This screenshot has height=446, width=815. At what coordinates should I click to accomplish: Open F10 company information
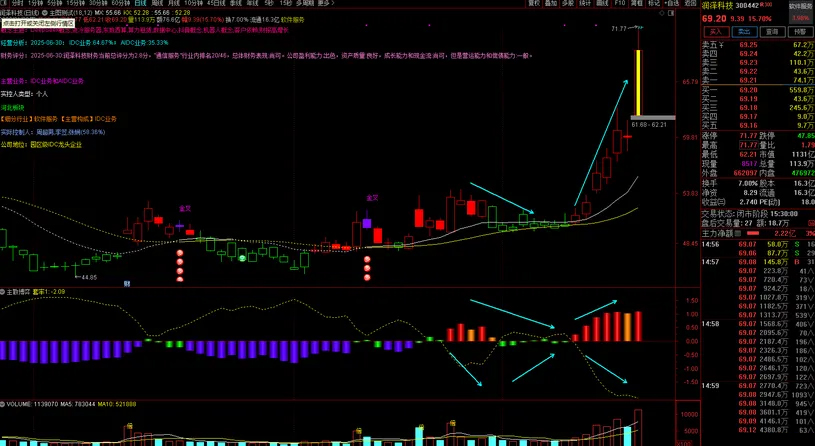click(x=620, y=4)
